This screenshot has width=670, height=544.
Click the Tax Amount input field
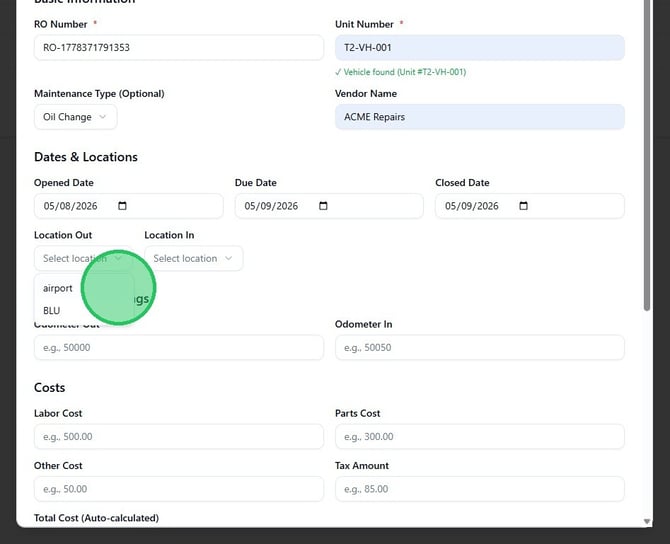479,489
